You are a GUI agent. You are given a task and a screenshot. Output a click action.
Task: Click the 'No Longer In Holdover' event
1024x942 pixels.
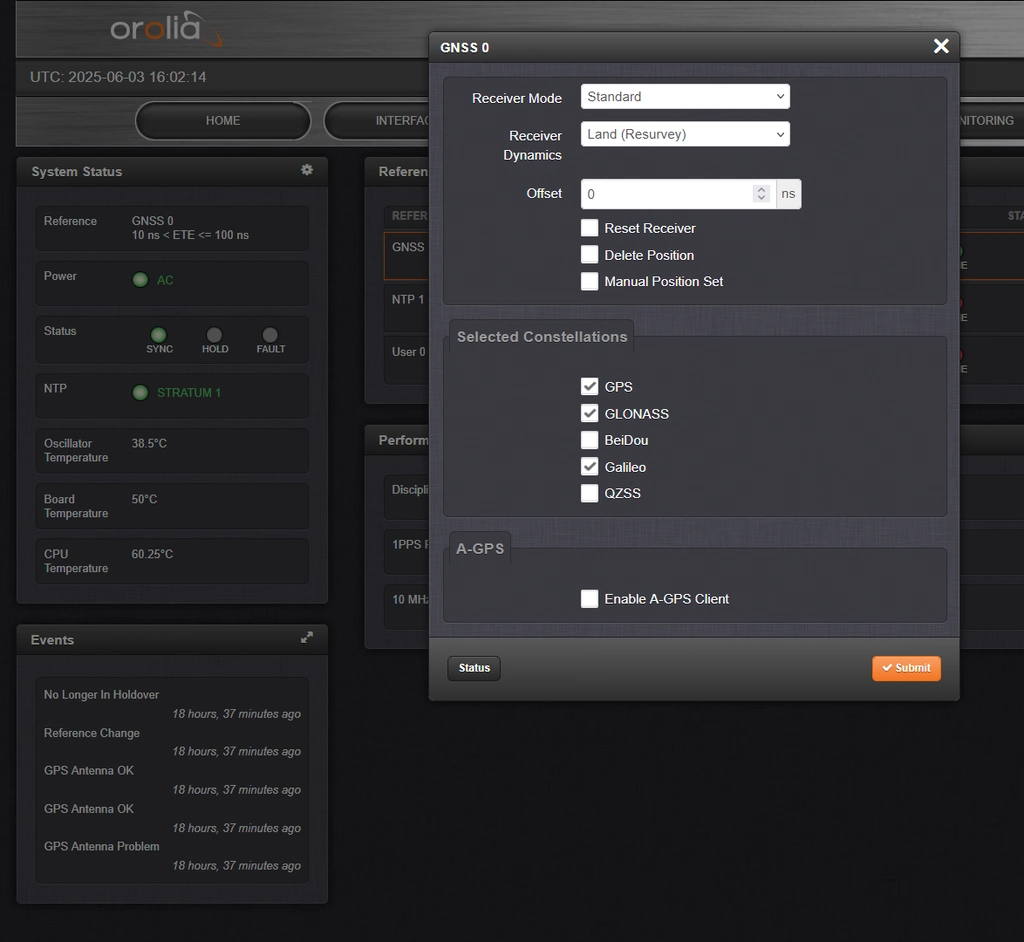coord(101,694)
